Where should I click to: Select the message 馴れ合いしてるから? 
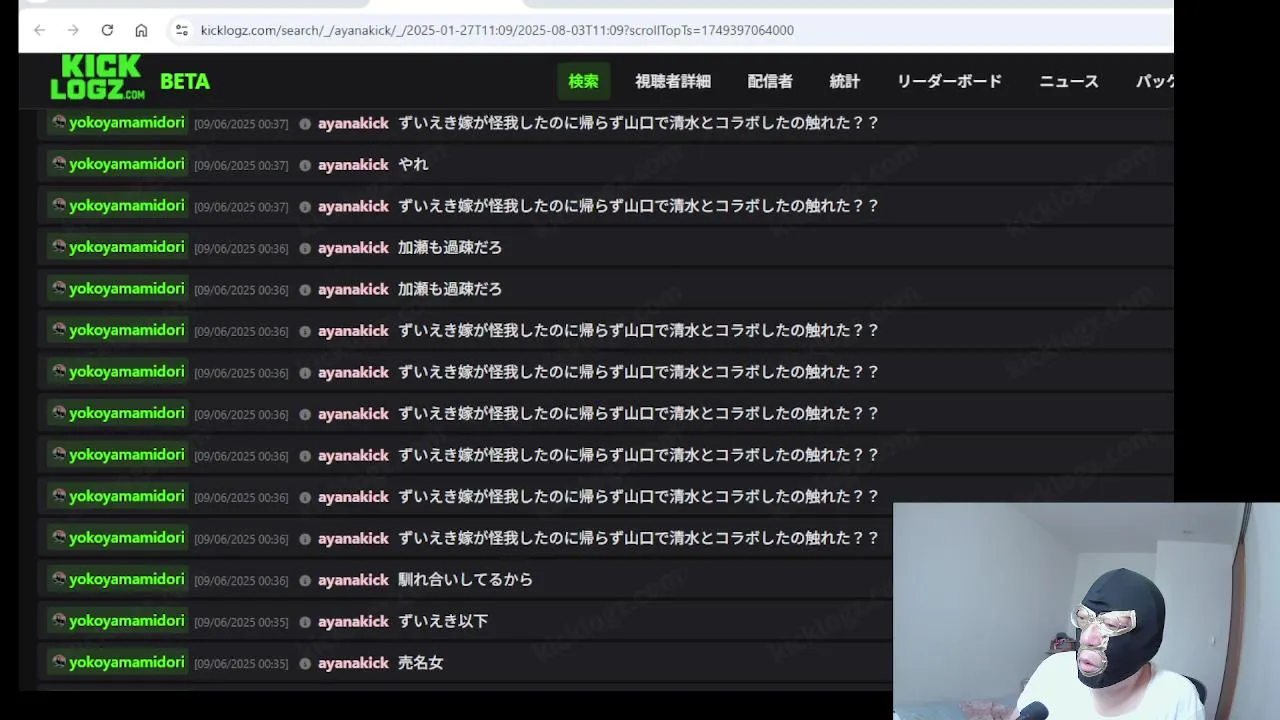[465, 579]
